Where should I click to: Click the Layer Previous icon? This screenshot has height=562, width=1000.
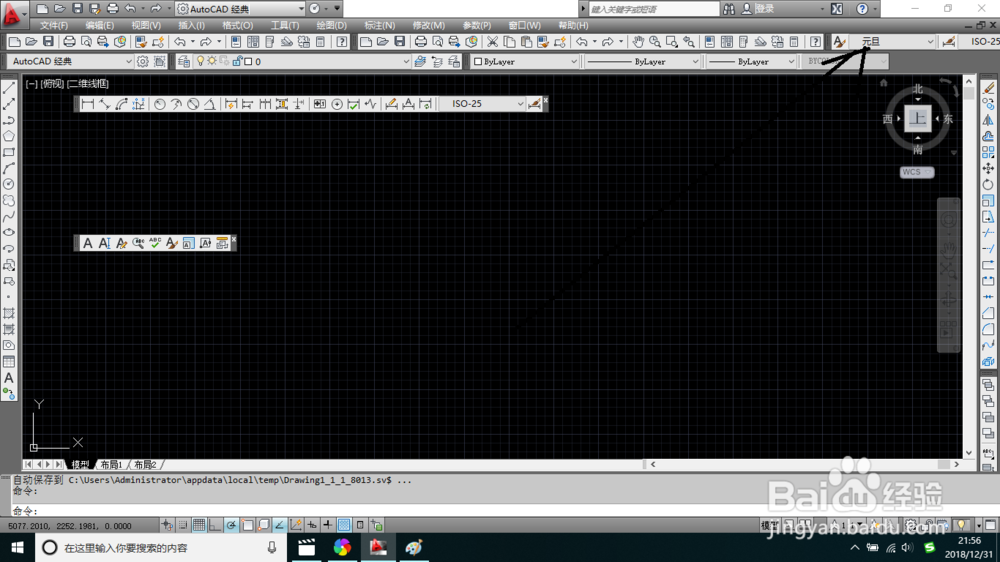[x=437, y=61]
